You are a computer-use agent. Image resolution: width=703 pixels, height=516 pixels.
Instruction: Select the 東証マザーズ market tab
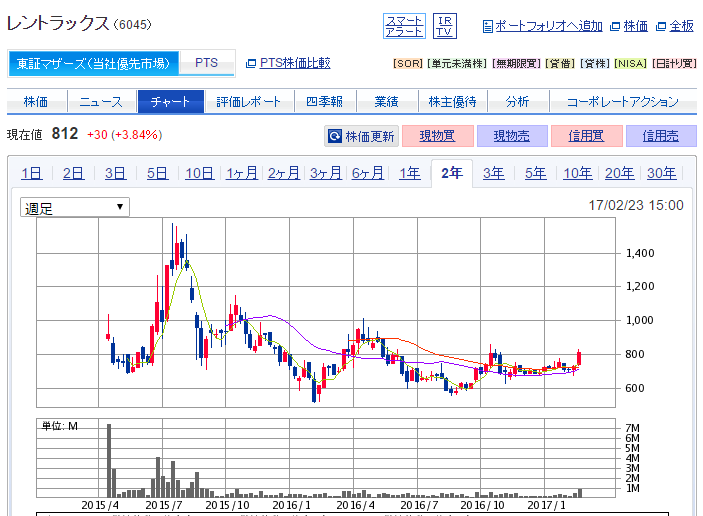point(94,63)
